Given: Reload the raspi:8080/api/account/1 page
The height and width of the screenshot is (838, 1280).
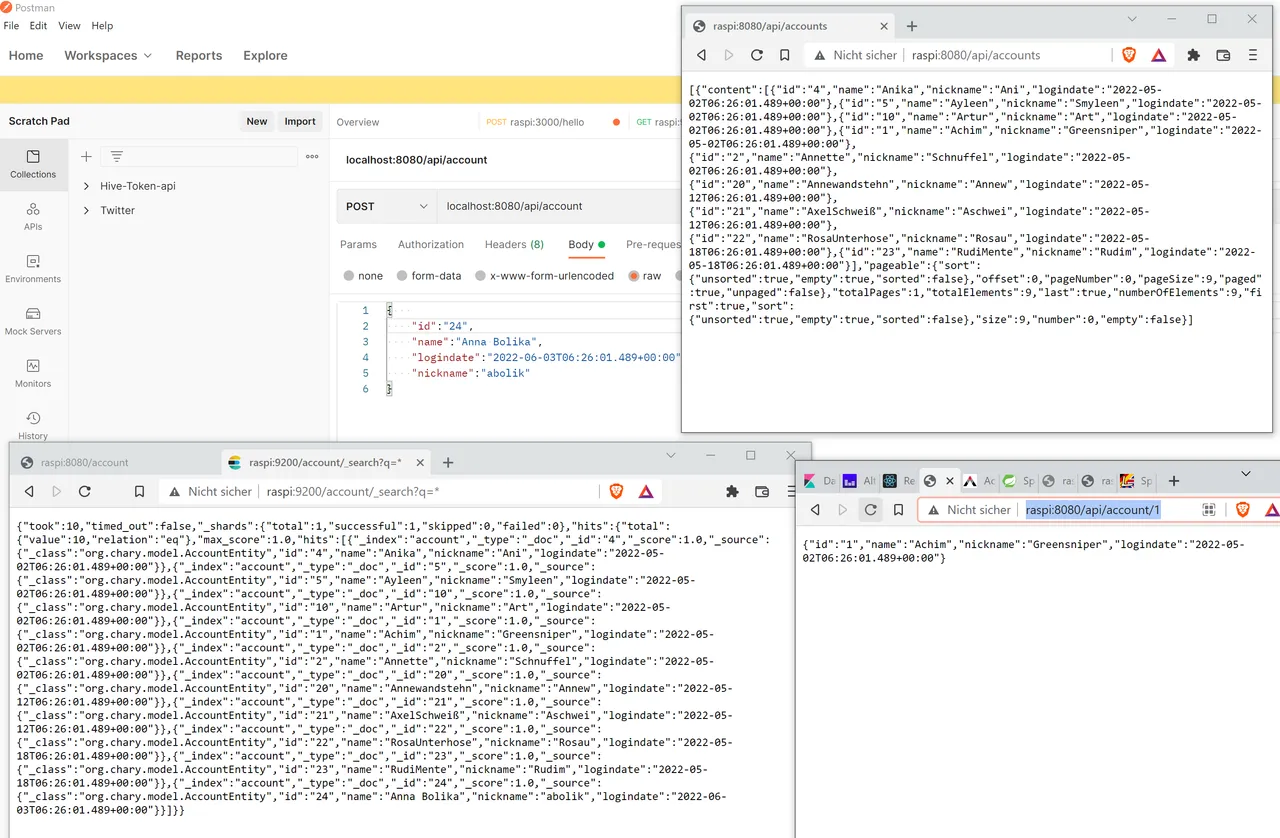Looking at the screenshot, I should coord(871,509).
